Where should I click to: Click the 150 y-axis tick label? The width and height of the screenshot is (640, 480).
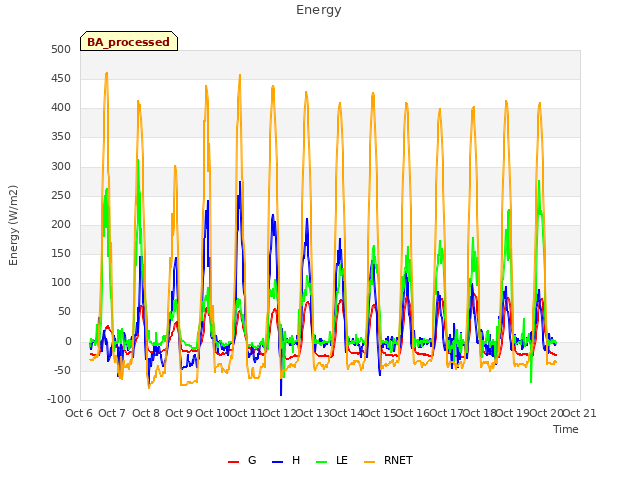[x=61, y=253]
